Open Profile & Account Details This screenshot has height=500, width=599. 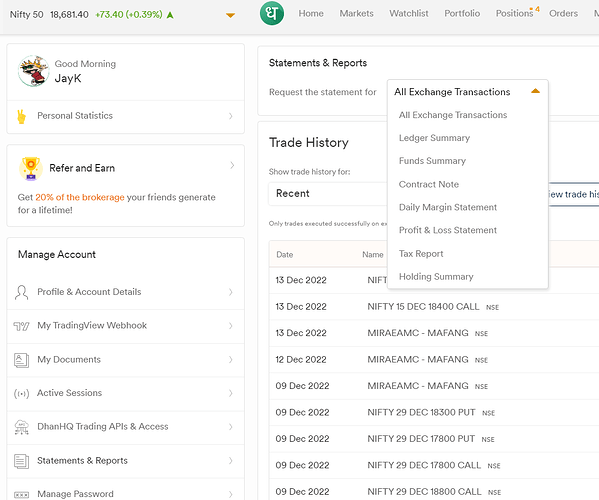coord(89,292)
